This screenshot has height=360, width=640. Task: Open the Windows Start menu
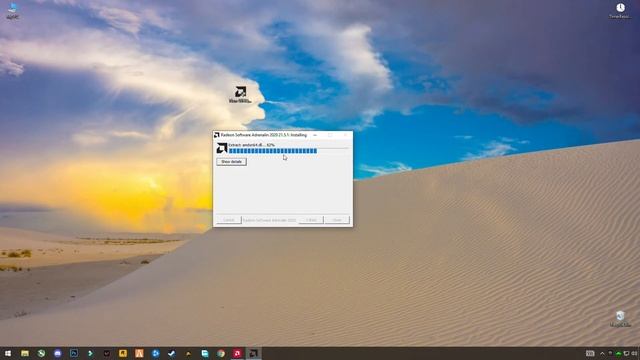tap(8, 353)
